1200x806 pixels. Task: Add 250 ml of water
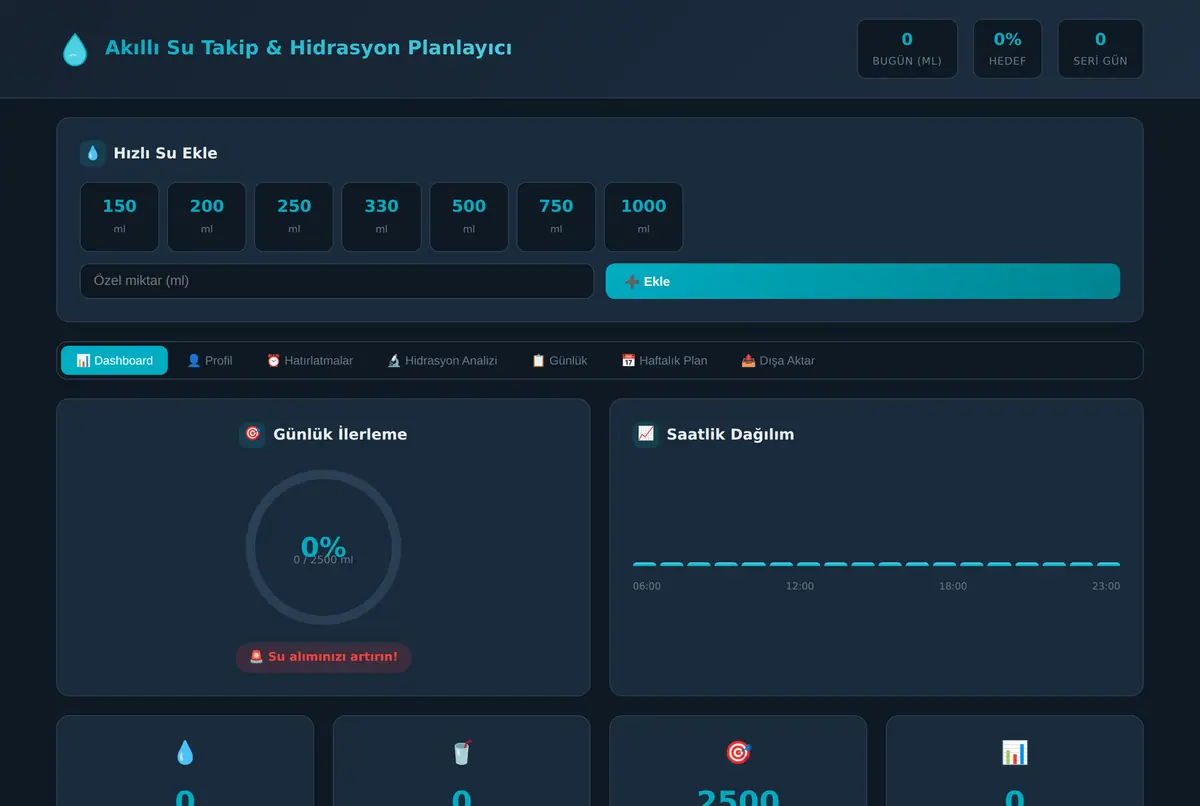(x=294, y=217)
